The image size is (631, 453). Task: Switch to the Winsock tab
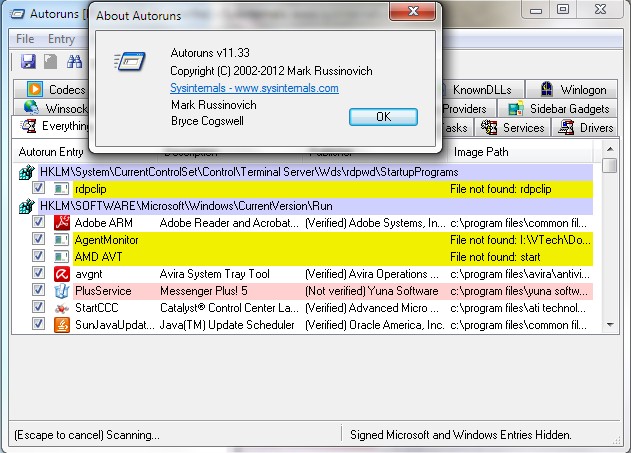[x=52, y=109]
